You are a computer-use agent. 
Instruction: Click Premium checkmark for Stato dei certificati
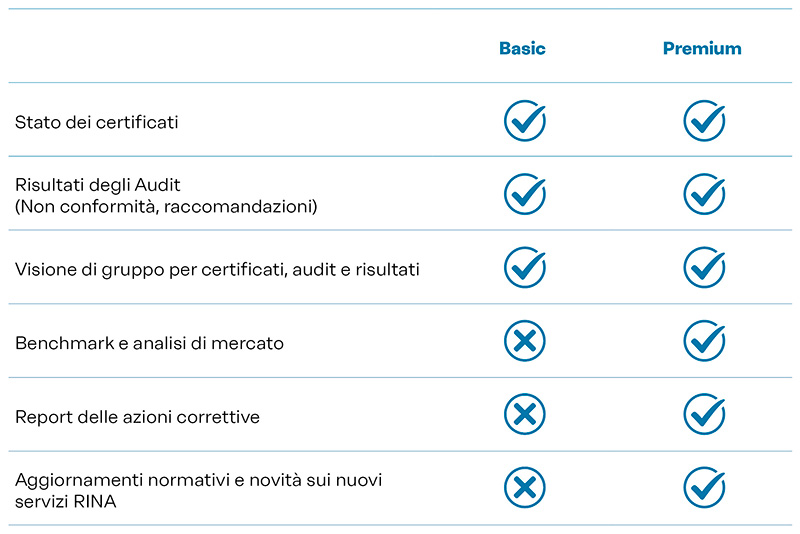(703, 121)
